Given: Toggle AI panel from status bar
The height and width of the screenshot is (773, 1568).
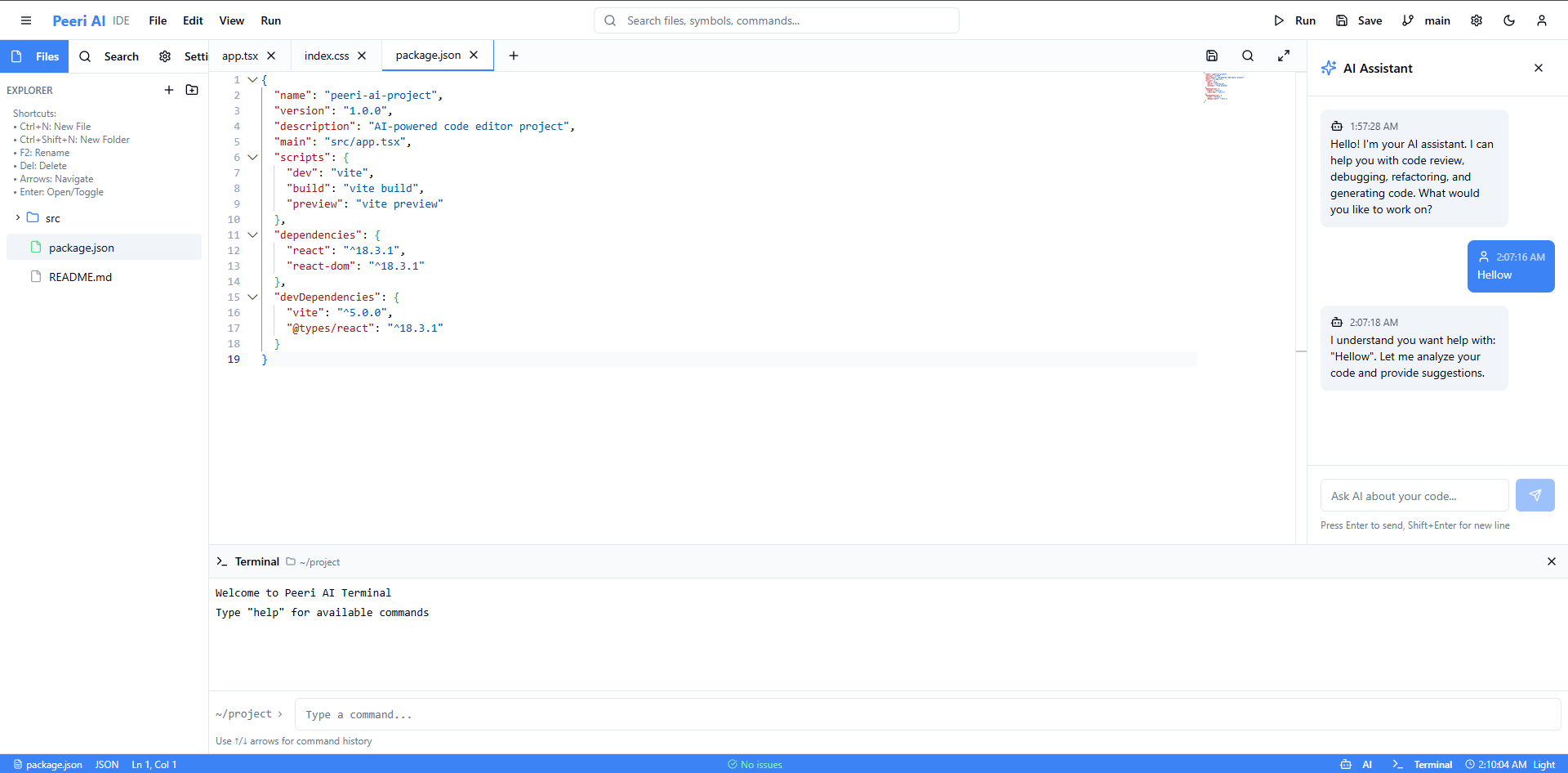Looking at the screenshot, I should (x=1356, y=764).
